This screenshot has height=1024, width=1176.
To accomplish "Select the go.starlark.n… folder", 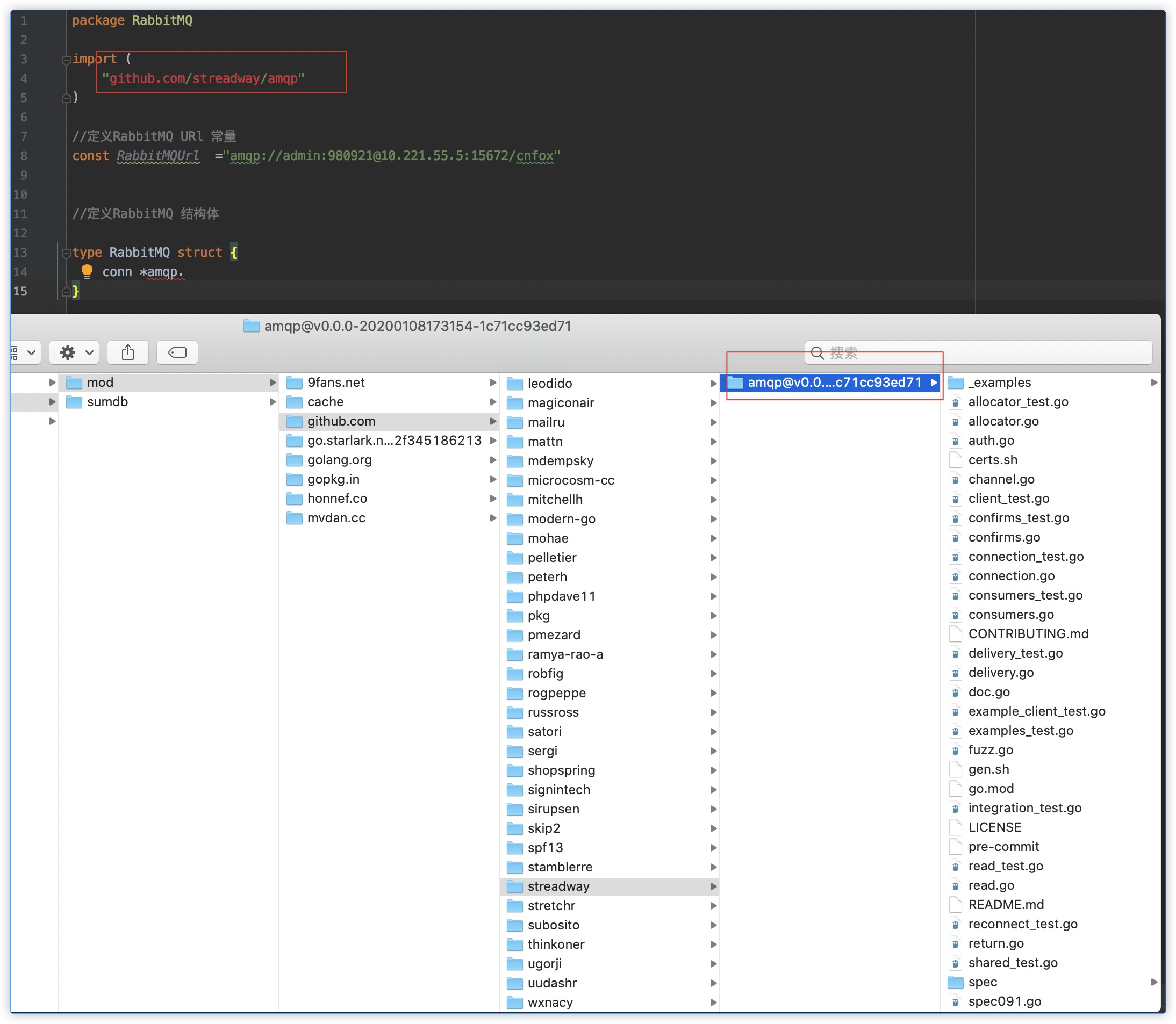I will [x=389, y=441].
